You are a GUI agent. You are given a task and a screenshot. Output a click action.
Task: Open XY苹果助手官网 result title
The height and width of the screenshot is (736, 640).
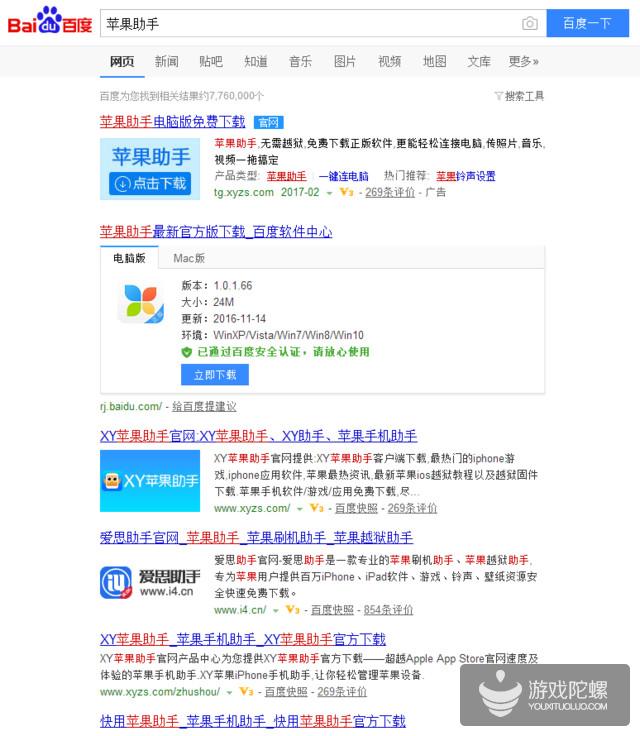click(x=258, y=436)
